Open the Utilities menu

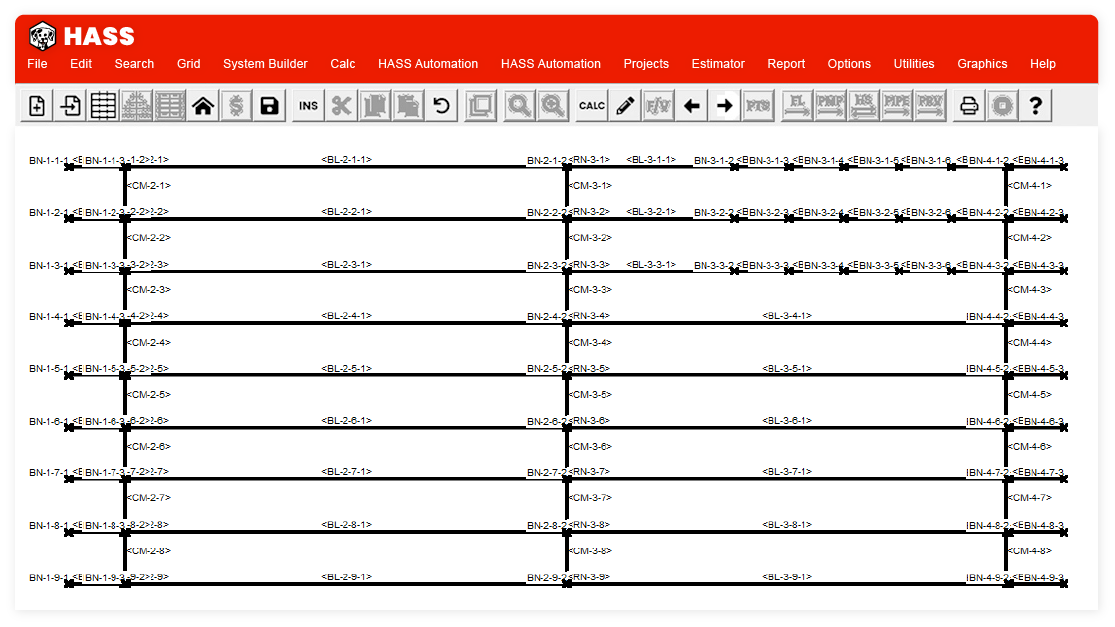point(914,64)
